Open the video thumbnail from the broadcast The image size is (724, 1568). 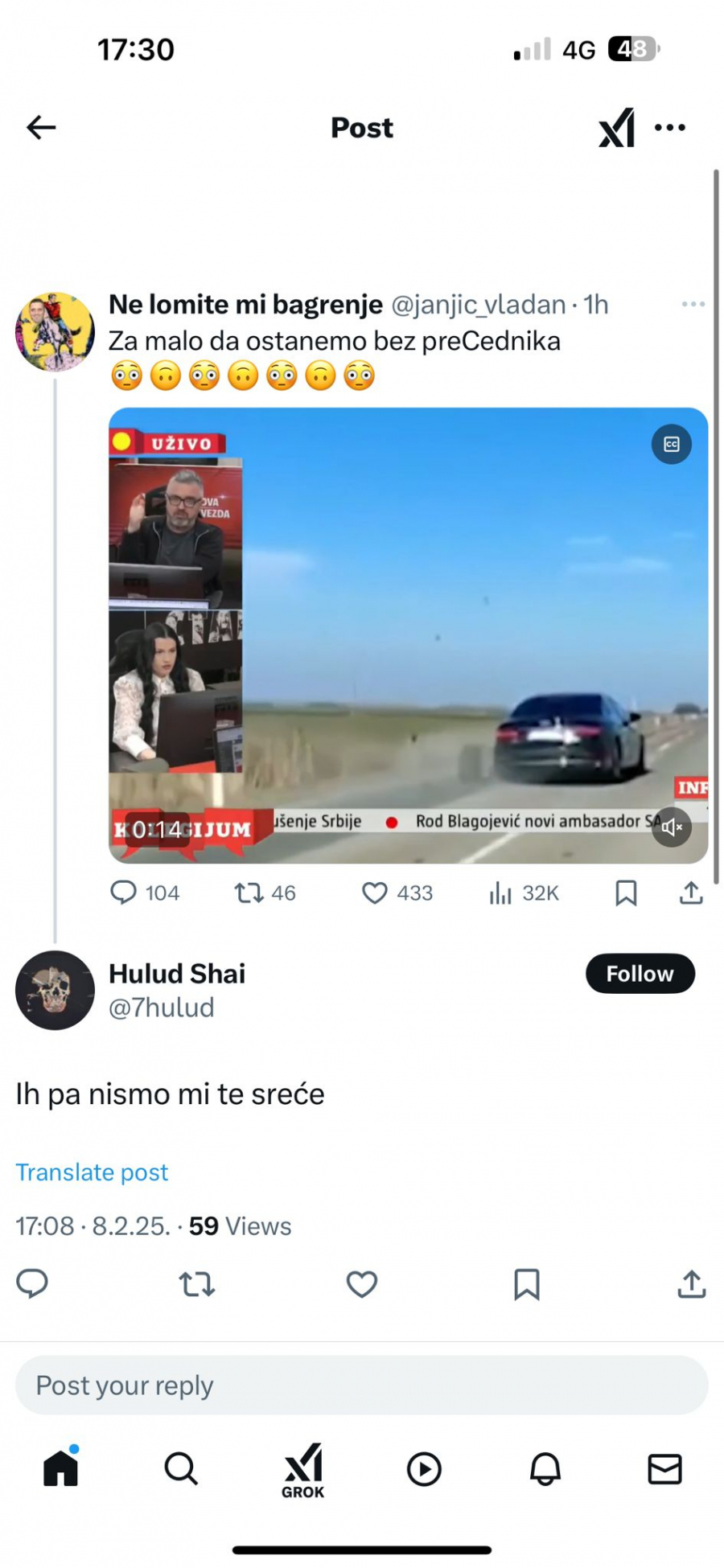tap(409, 635)
